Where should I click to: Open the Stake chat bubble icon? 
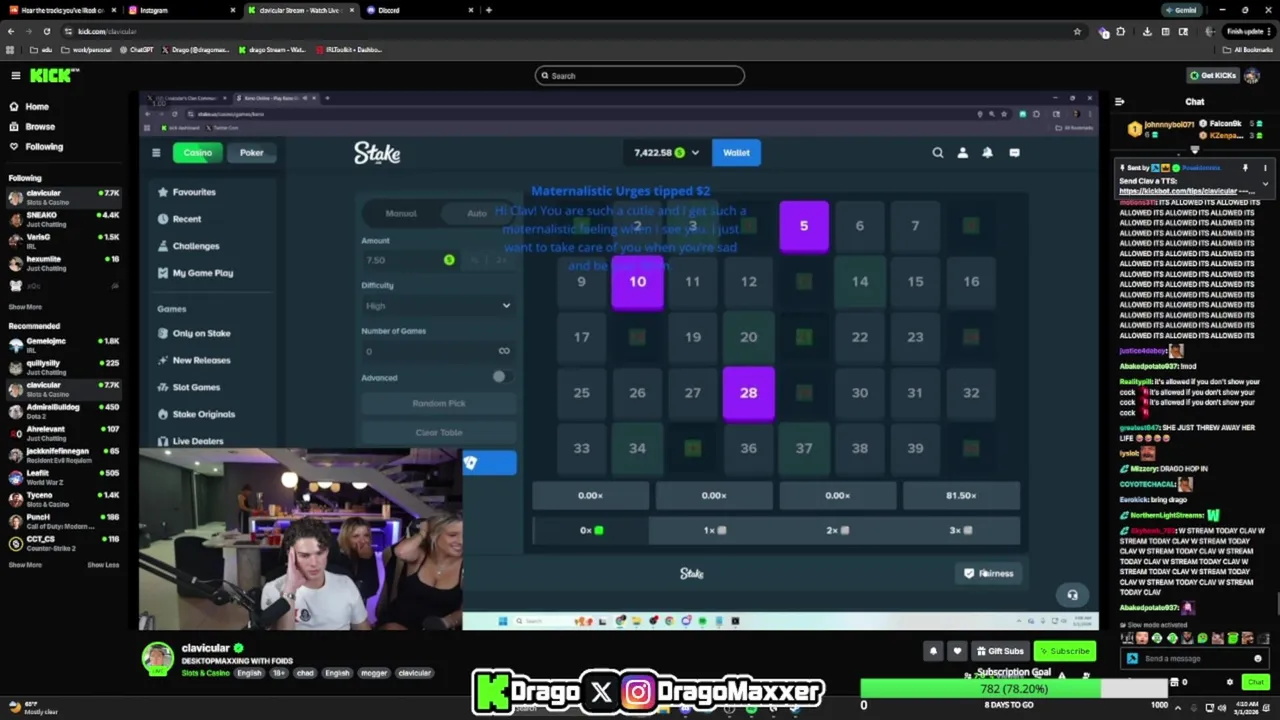pos(1014,153)
